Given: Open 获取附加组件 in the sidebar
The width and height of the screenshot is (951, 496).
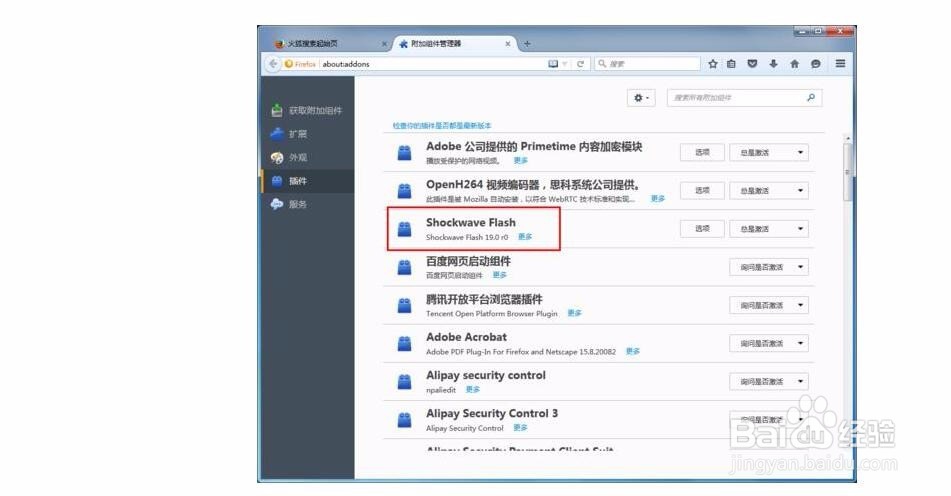Looking at the screenshot, I should click(x=308, y=110).
